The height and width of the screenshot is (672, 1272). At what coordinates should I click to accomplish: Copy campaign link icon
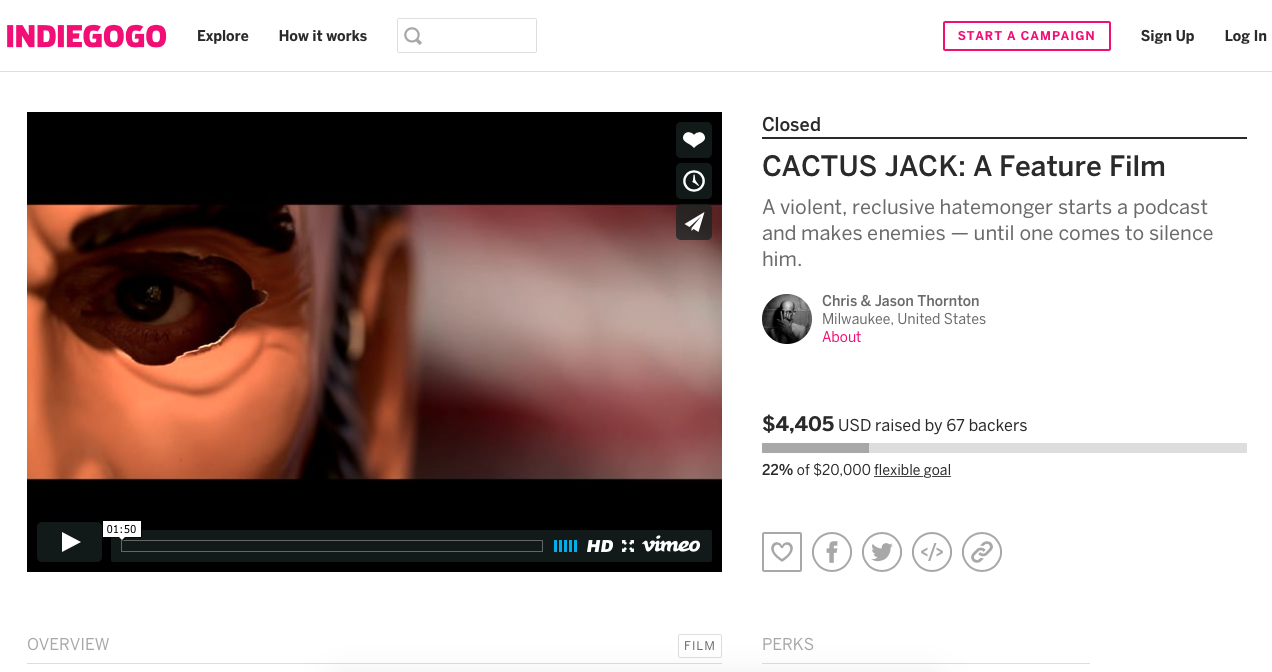tap(982, 552)
